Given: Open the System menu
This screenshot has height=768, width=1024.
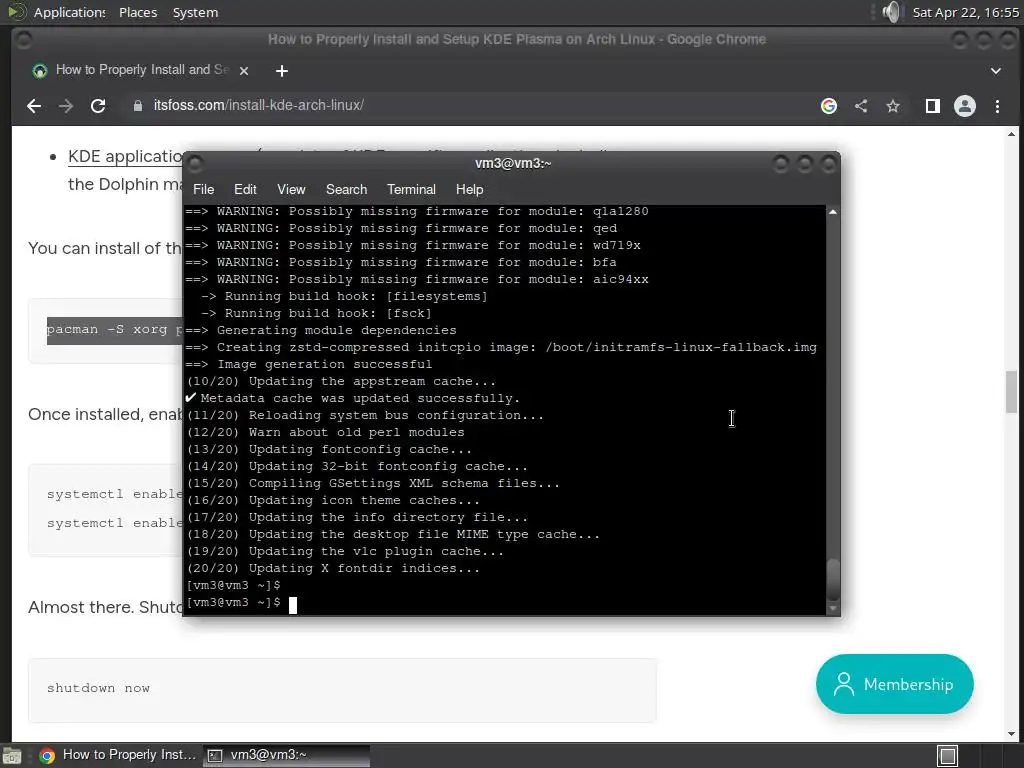Looking at the screenshot, I should (x=195, y=12).
